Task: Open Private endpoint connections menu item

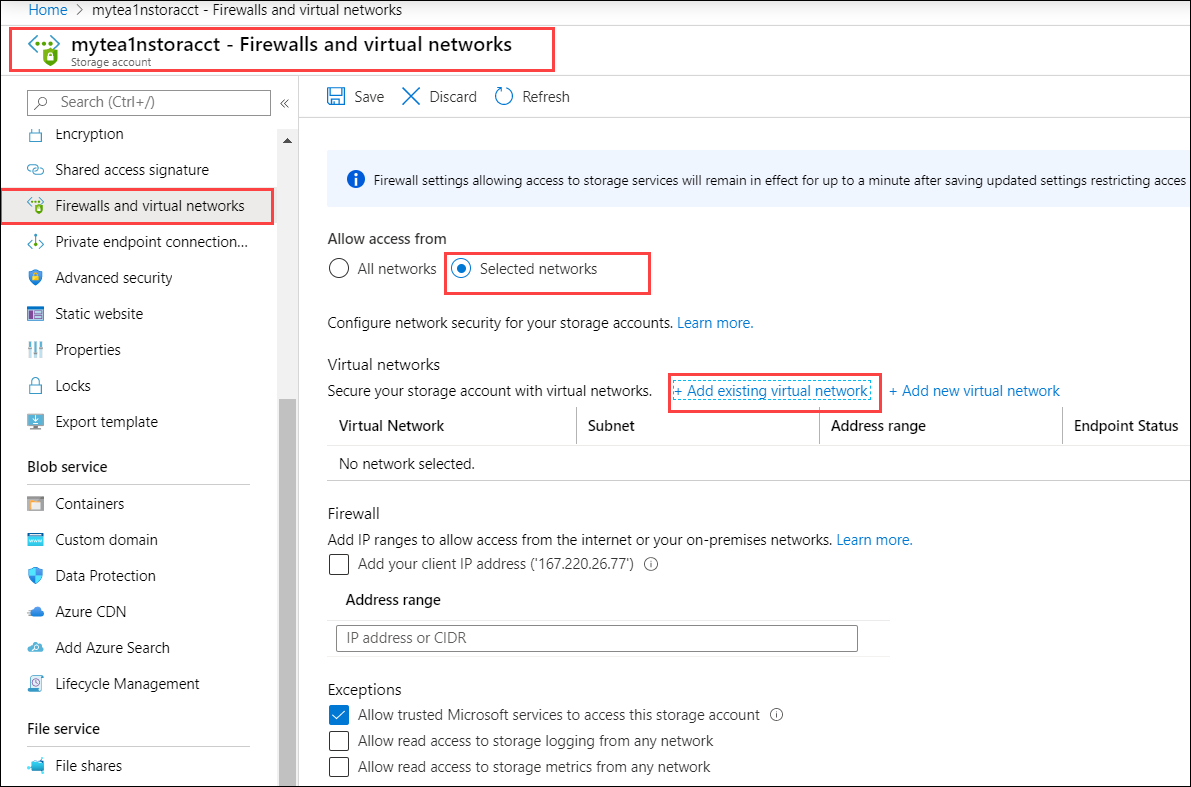Action: (x=152, y=242)
